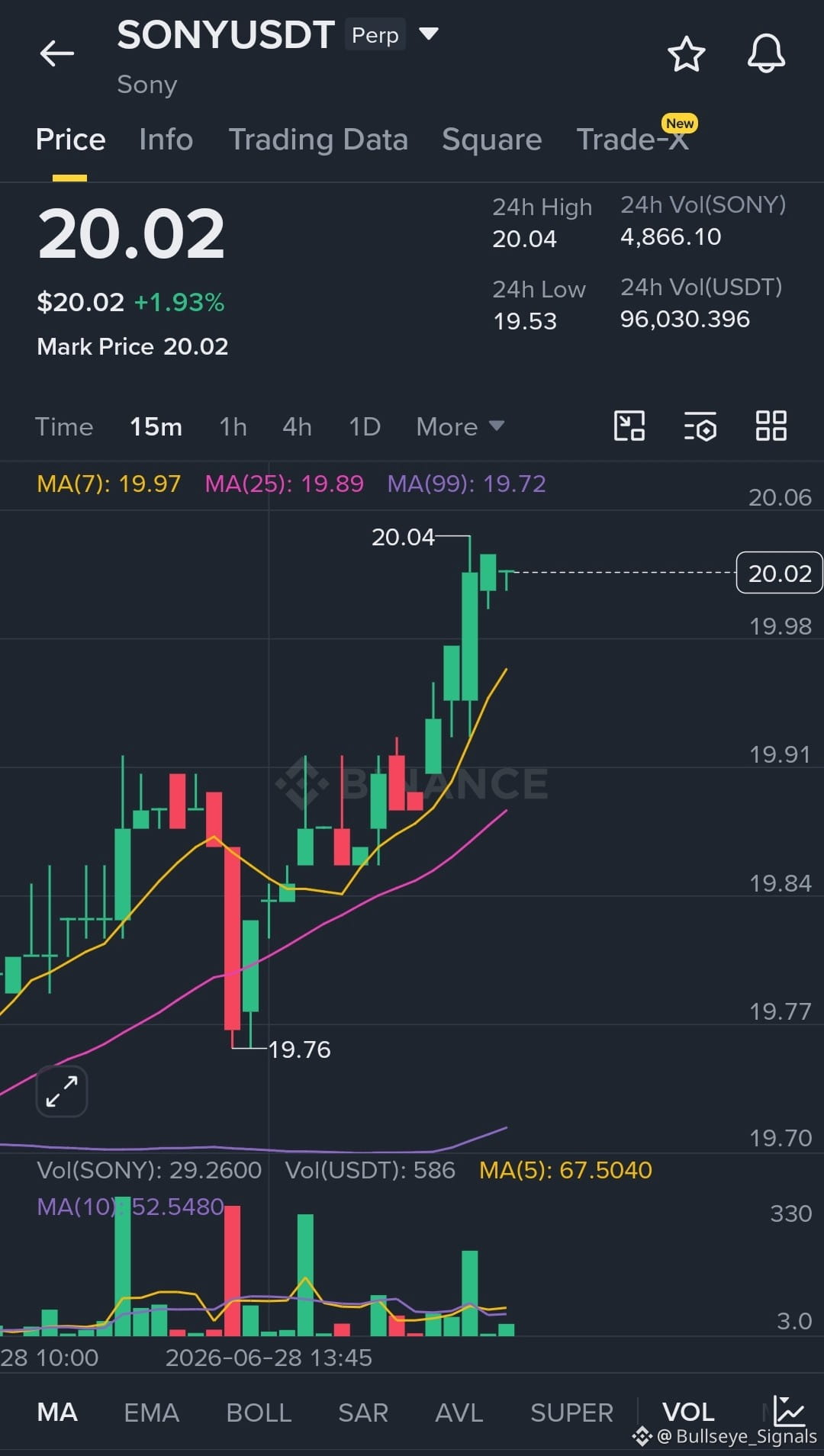Open the multi-chart grid layout icon

771,426
